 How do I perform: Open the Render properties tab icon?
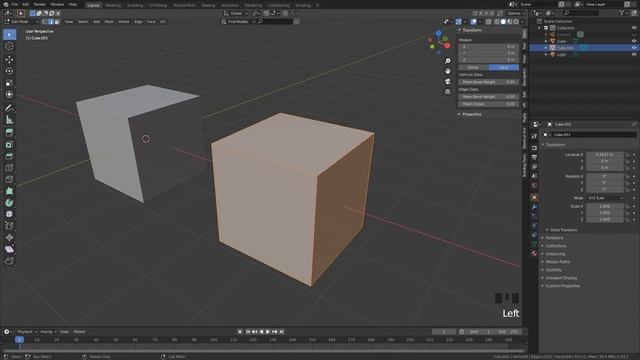[x=534, y=148]
